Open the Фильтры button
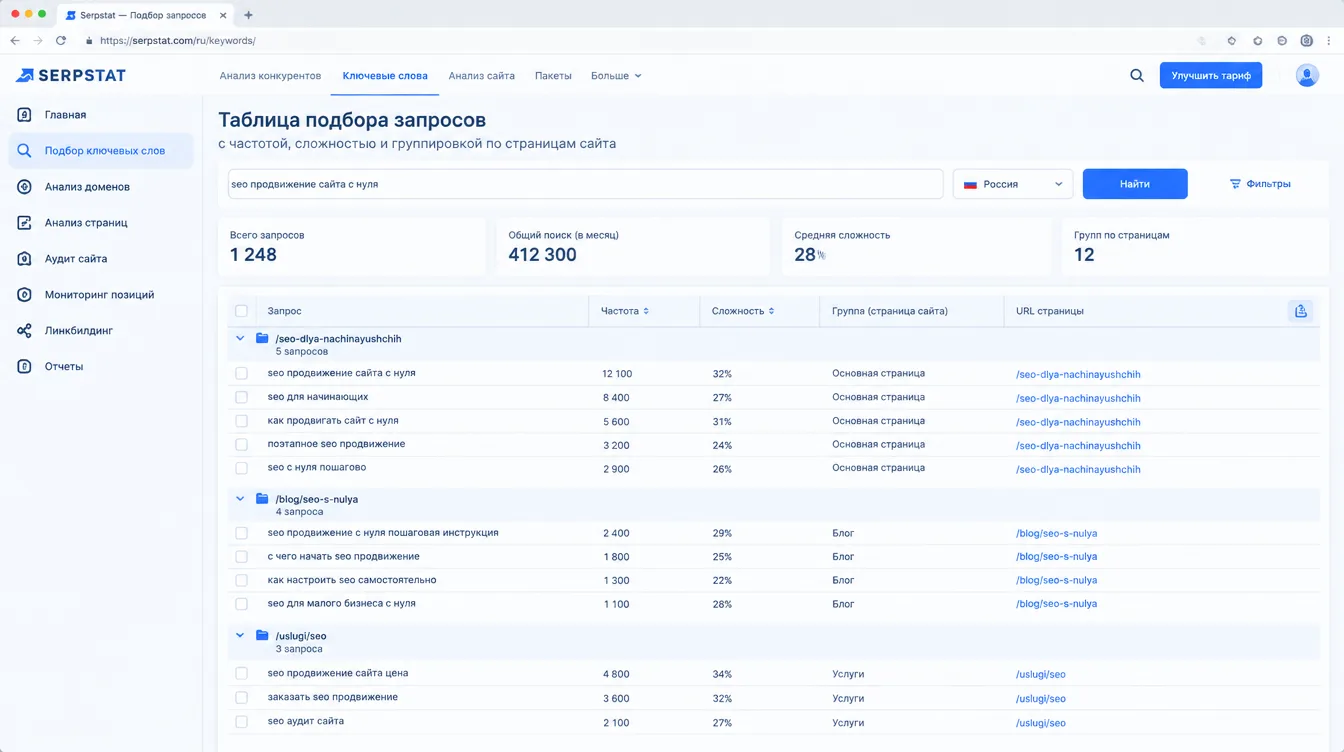 (x=1260, y=184)
